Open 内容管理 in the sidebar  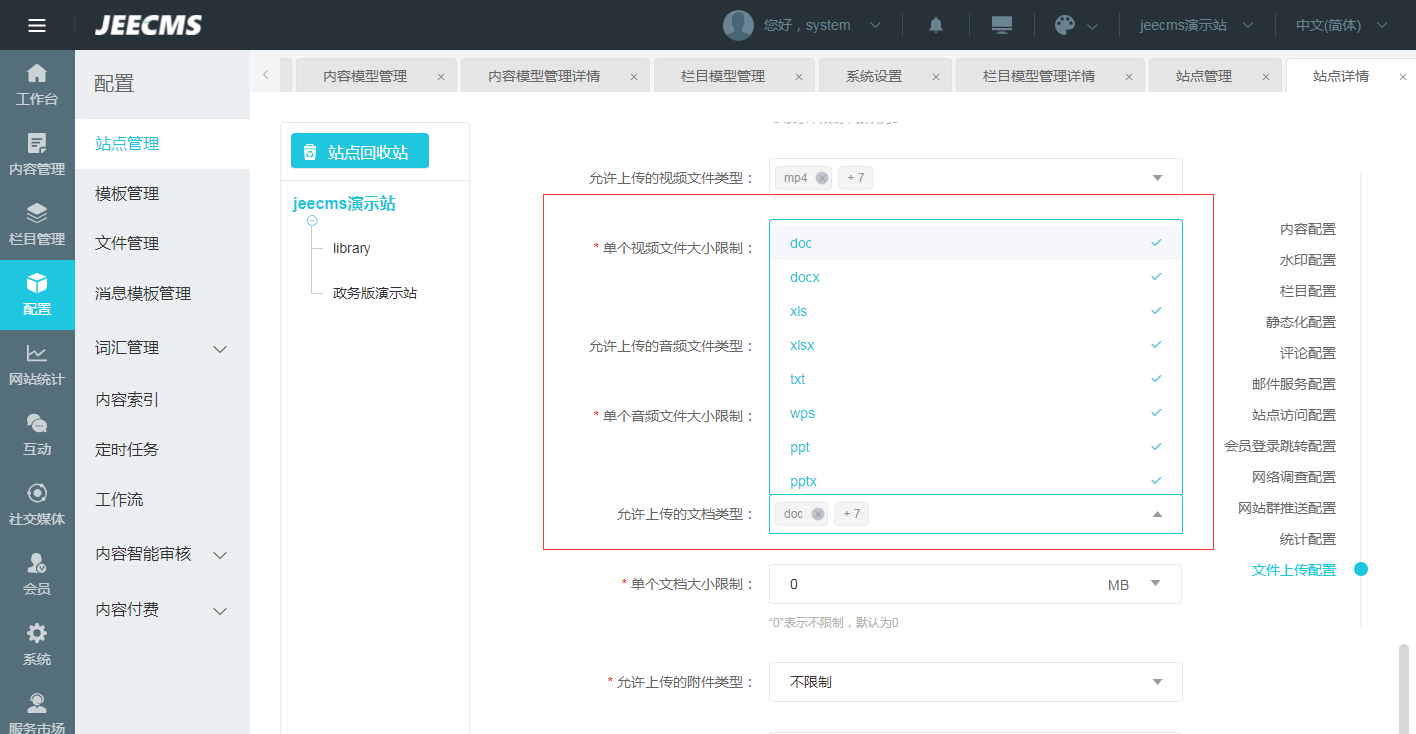(x=37, y=155)
